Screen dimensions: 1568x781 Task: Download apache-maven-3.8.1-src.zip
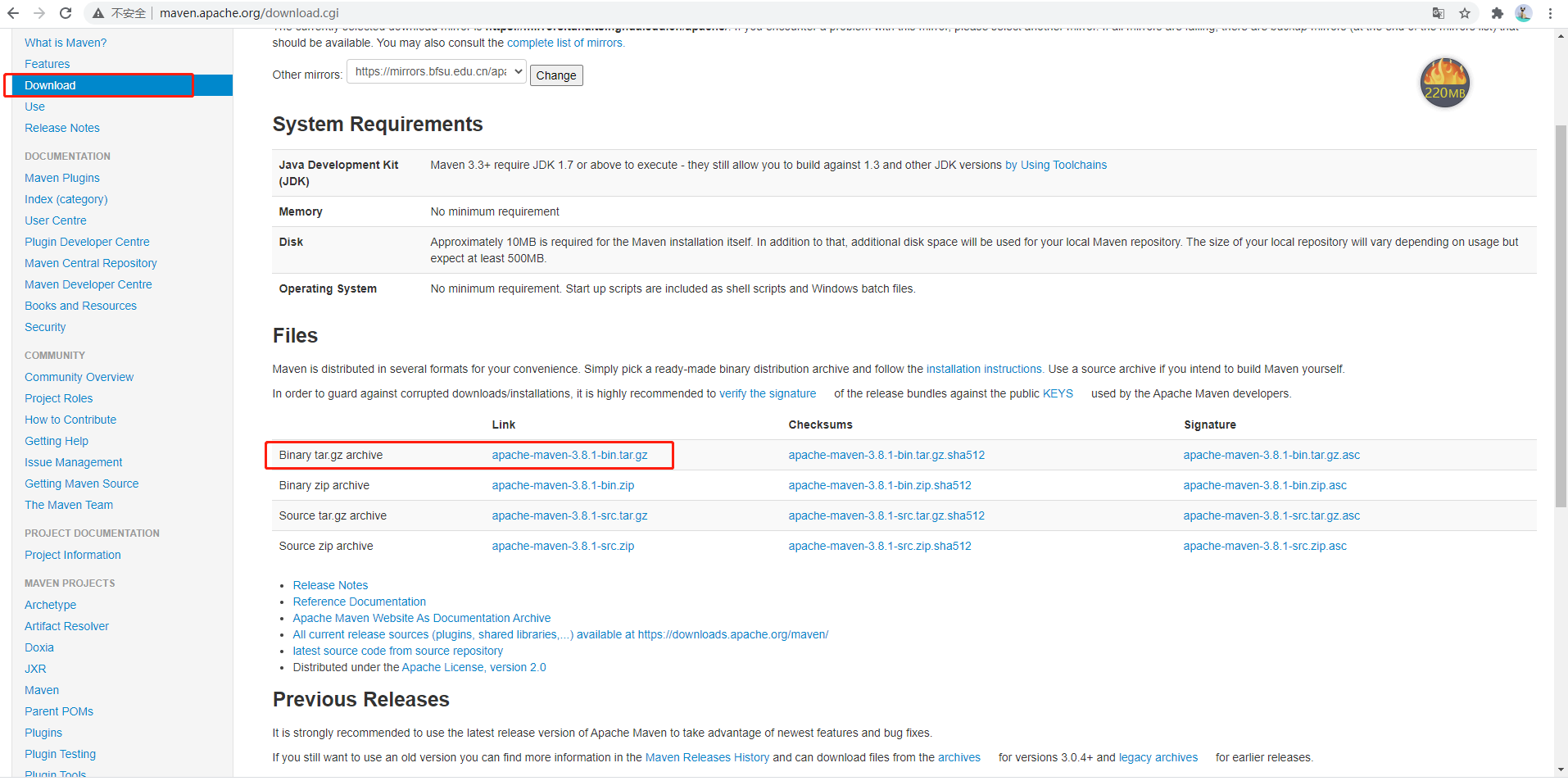click(563, 546)
